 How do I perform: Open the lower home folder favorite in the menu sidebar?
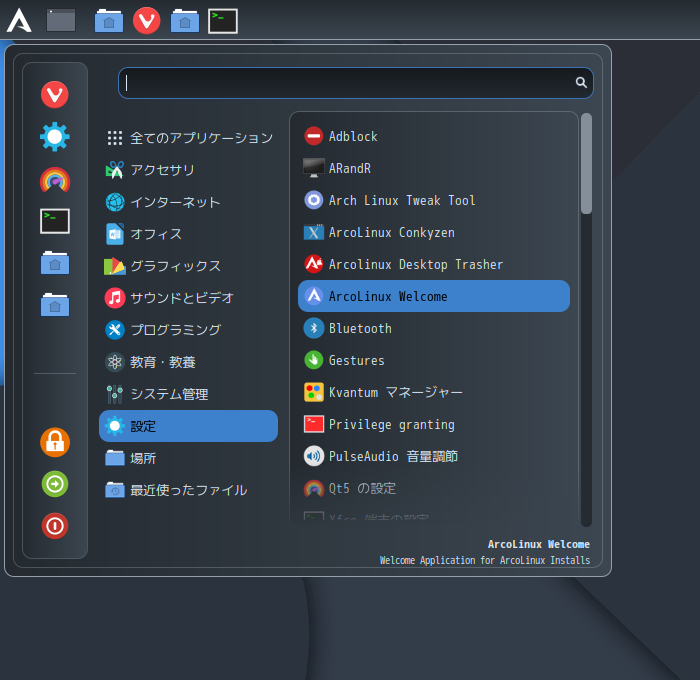tap(55, 305)
